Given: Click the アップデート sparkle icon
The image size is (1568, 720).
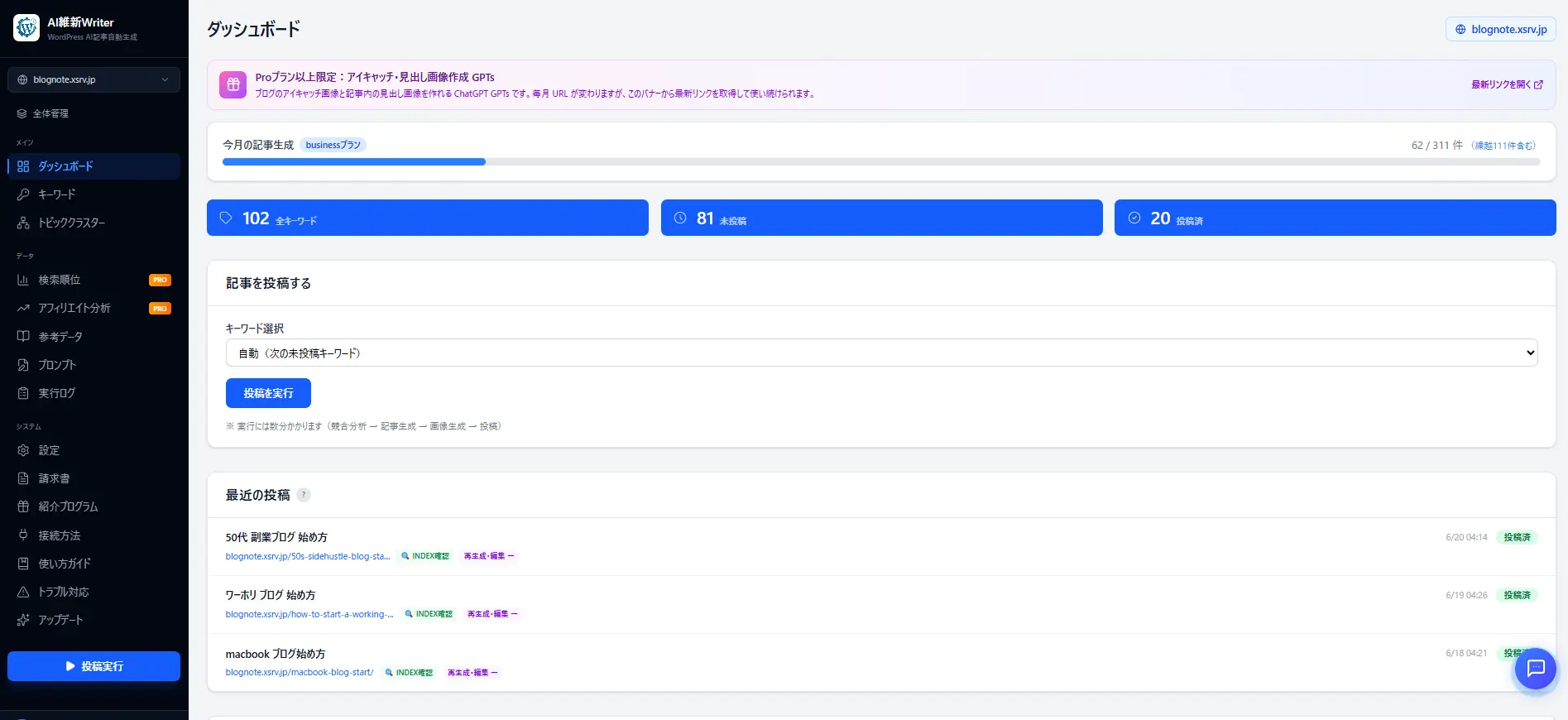Looking at the screenshot, I should [23, 620].
